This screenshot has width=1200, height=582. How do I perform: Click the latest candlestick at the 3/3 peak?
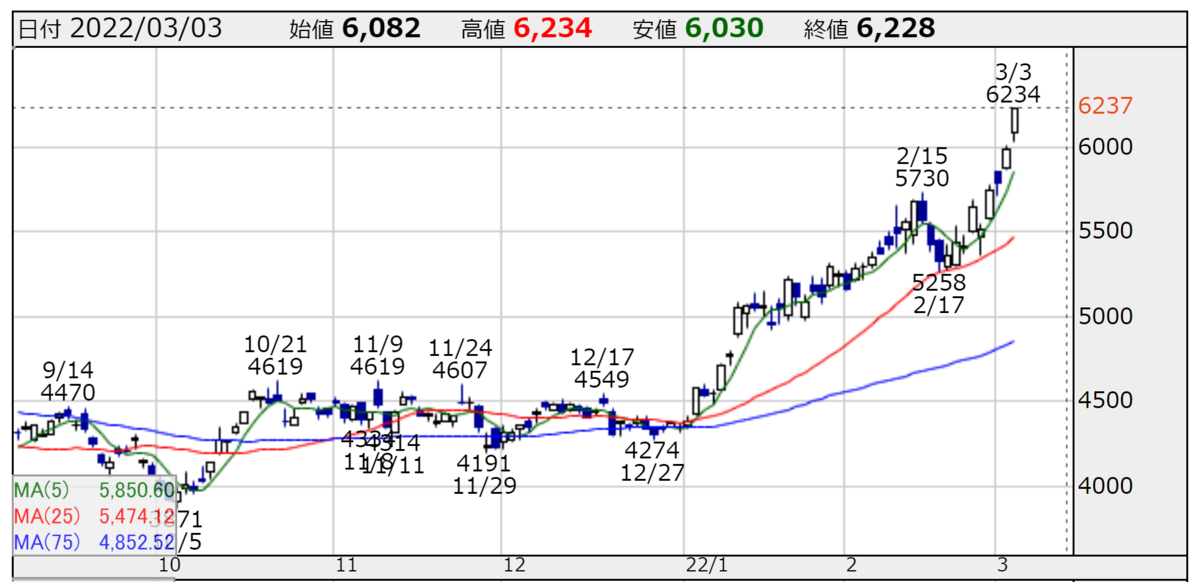point(1015,122)
